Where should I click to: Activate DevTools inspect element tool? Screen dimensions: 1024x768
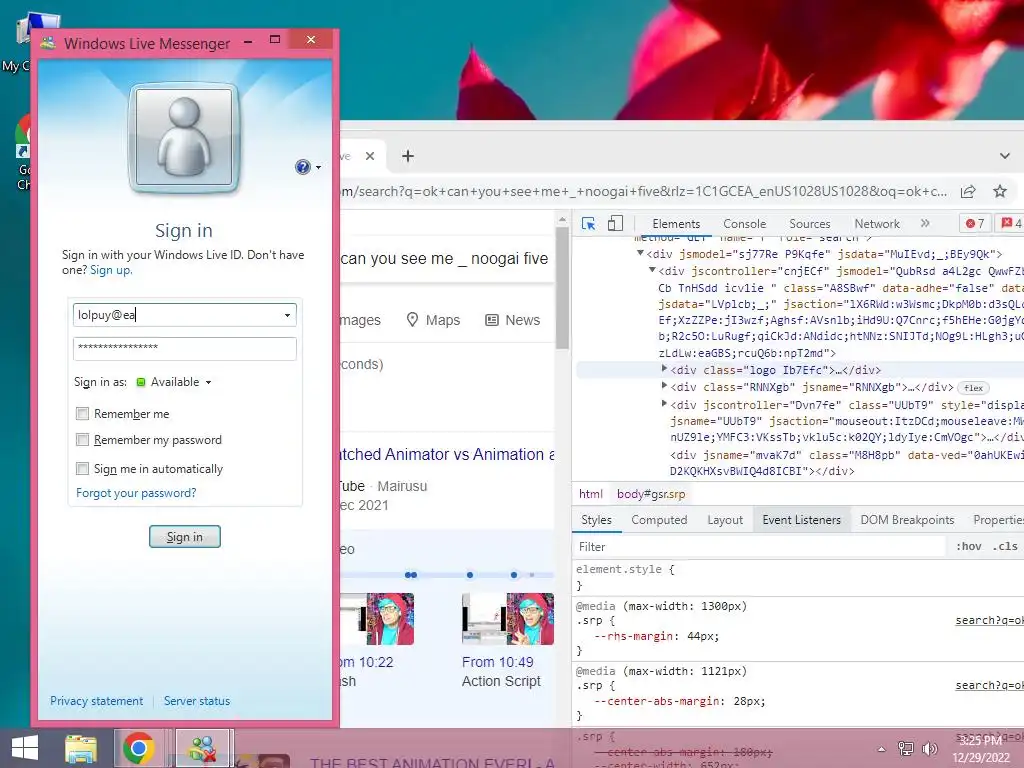click(588, 223)
